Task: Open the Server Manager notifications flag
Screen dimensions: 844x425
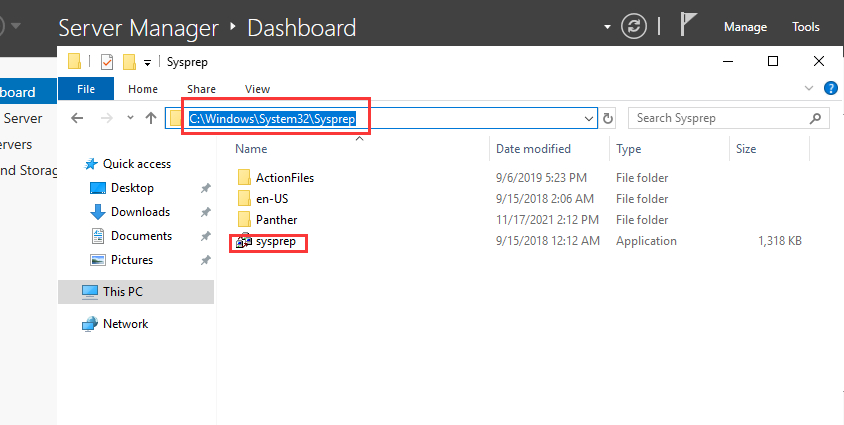Action: [x=688, y=25]
